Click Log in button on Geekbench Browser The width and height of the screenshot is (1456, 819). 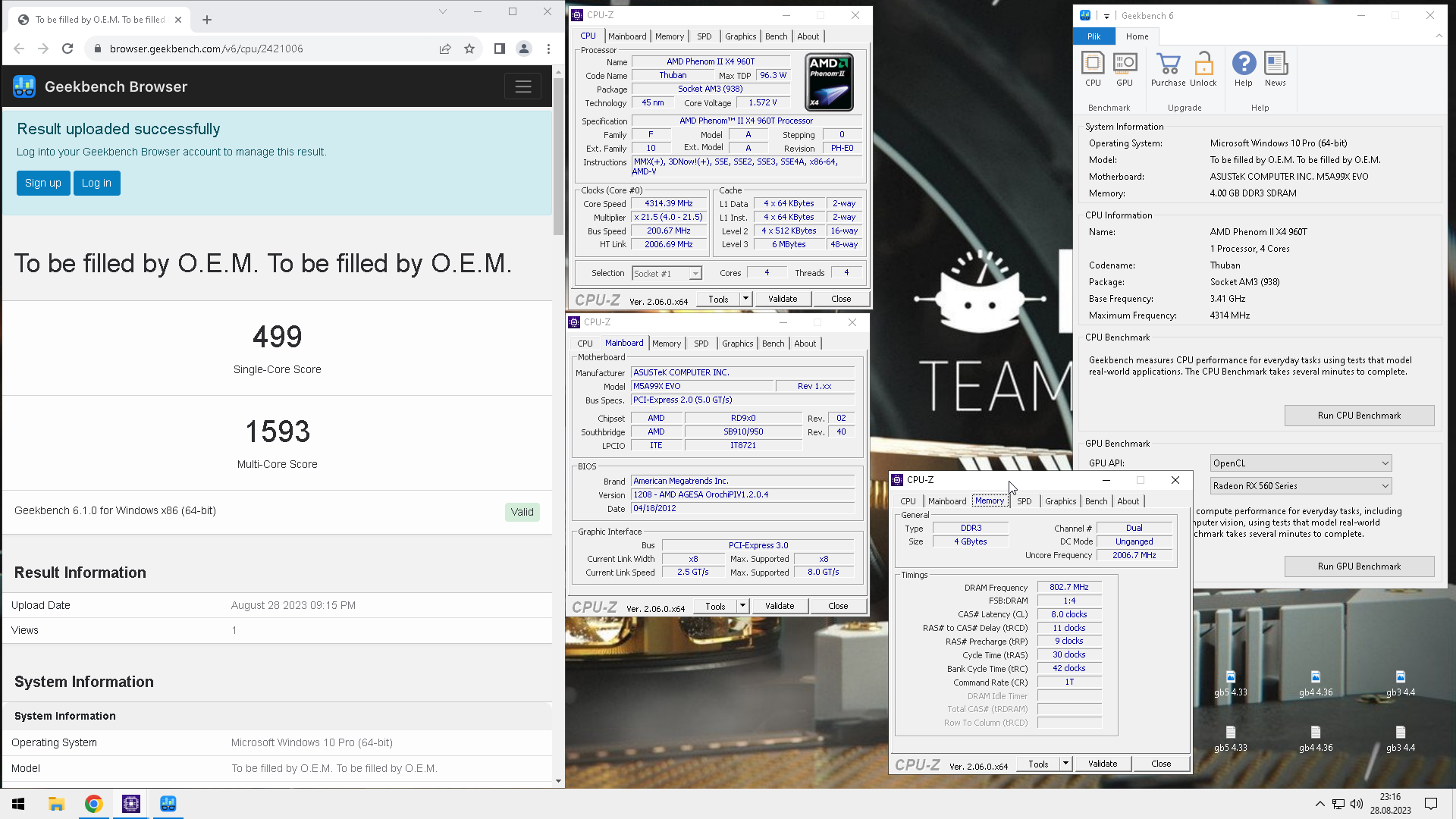pos(96,183)
